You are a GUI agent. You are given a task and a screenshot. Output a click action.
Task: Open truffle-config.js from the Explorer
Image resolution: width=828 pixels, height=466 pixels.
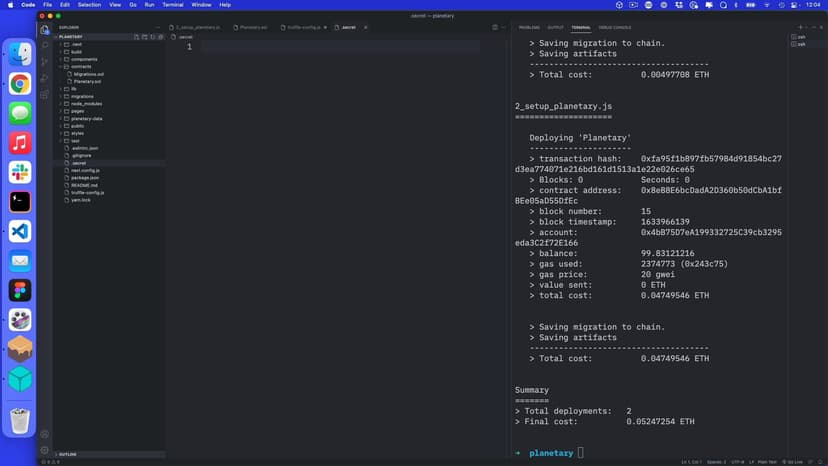tap(88, 192)
